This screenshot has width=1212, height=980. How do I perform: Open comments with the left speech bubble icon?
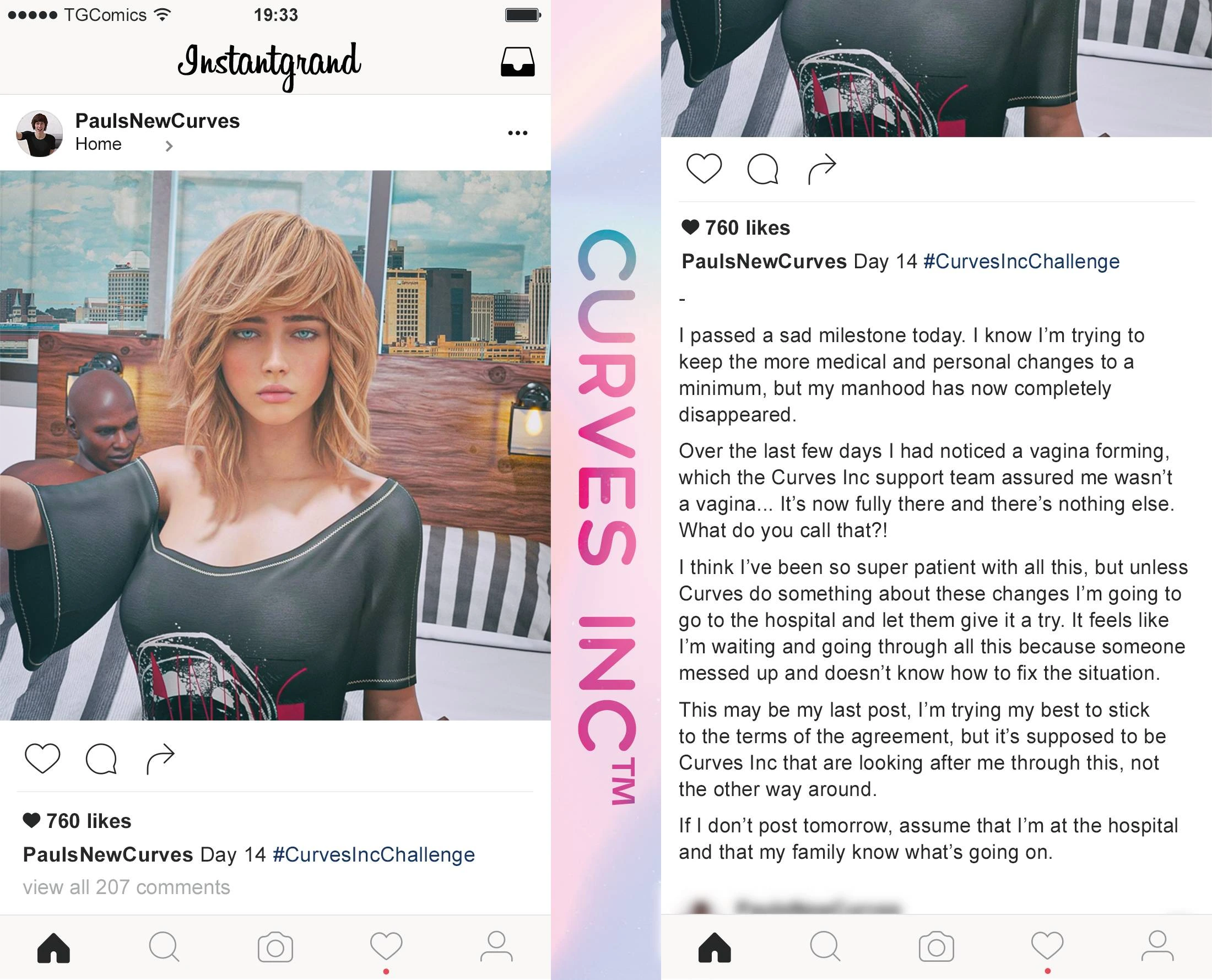[x=101, y=758]
